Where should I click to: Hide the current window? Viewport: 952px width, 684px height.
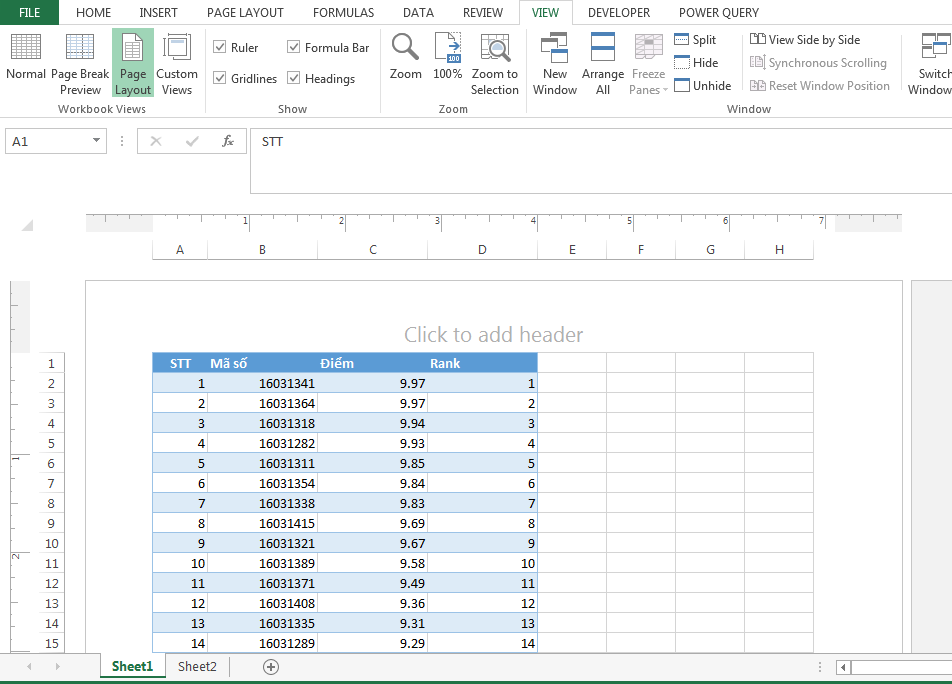(696, 63)
